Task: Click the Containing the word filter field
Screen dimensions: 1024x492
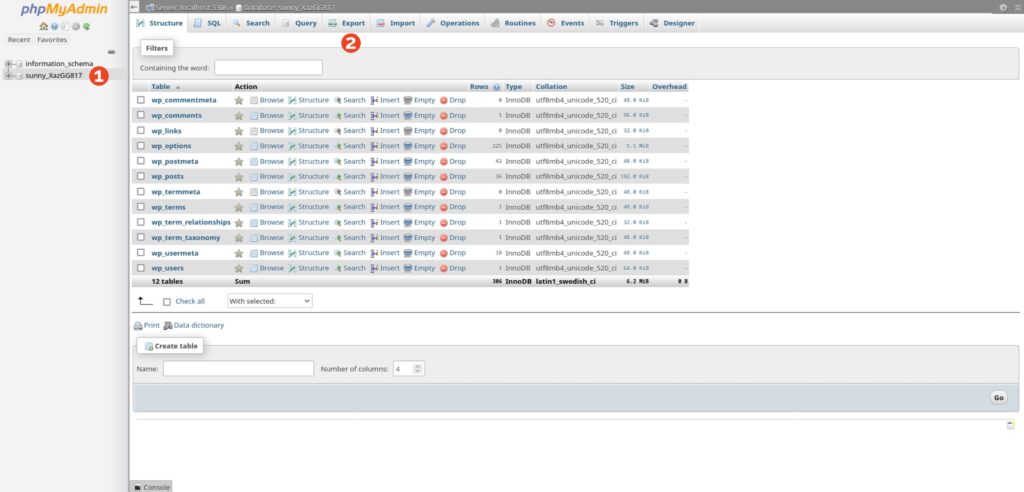Action: (x=268, y=67)
